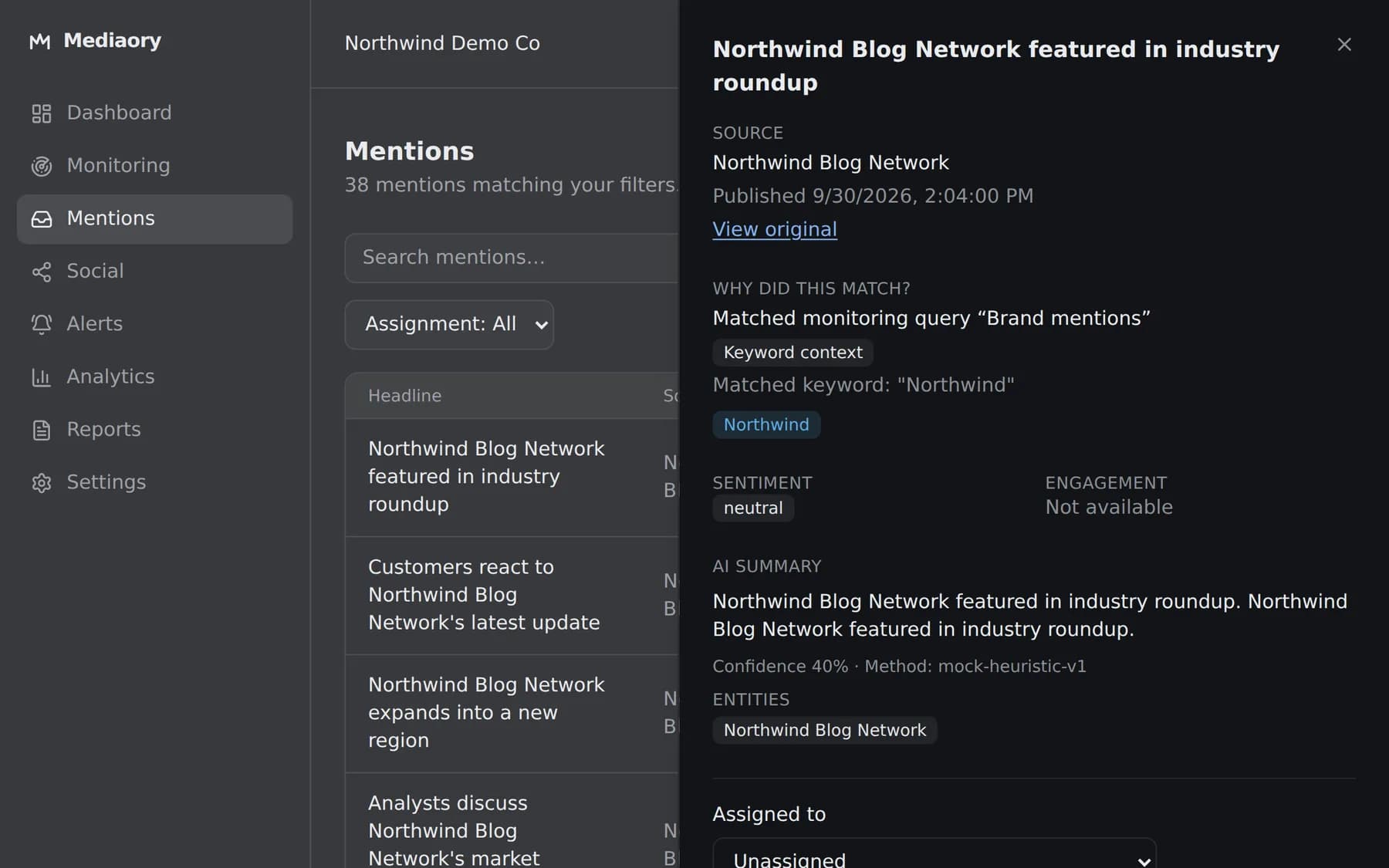Click the Search mentions input field
Screen dimensions: 1389x868
[x=512, y=258]
